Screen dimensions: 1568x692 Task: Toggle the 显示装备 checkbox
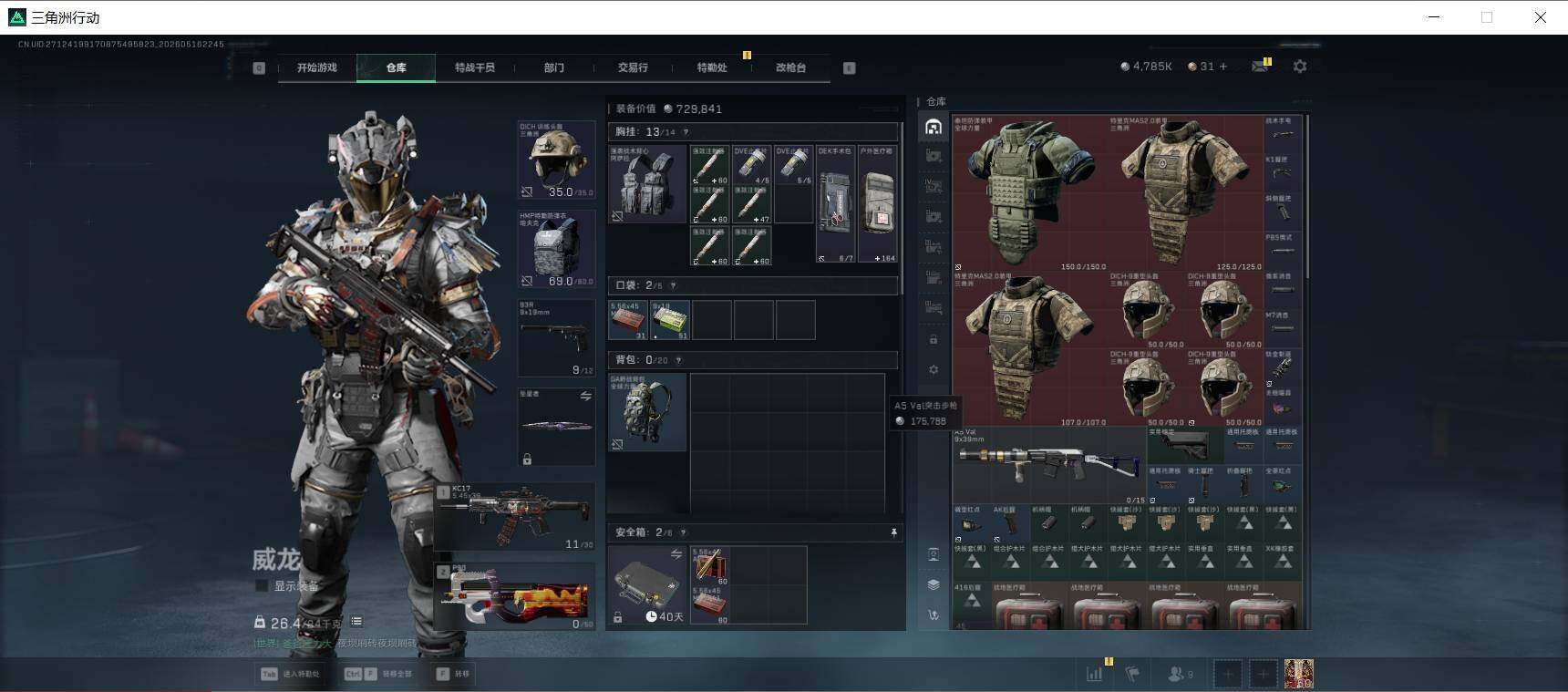(x=262, y=585)
